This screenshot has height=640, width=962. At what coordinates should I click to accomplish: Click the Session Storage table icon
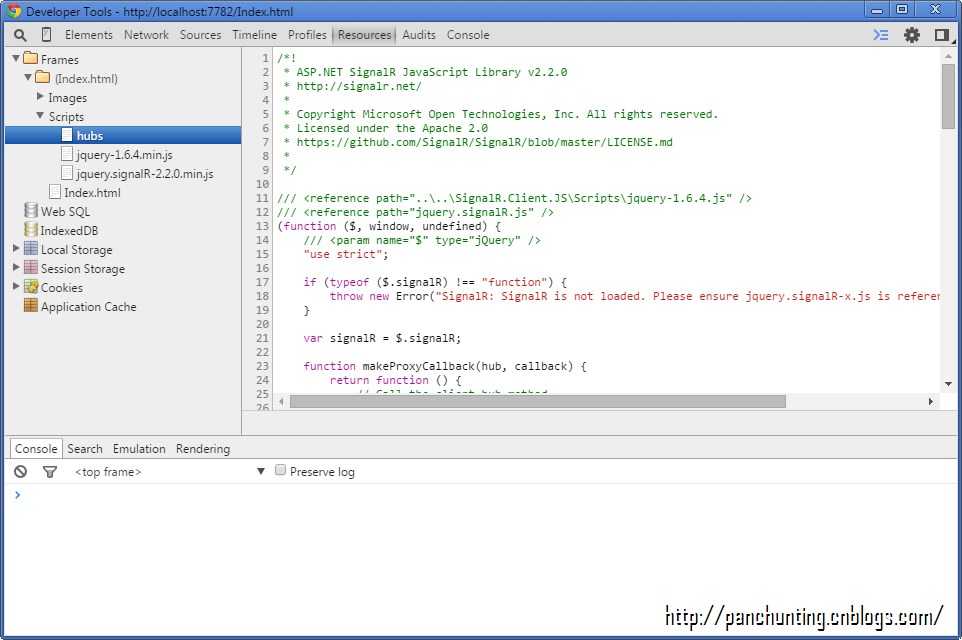point(31,268)
